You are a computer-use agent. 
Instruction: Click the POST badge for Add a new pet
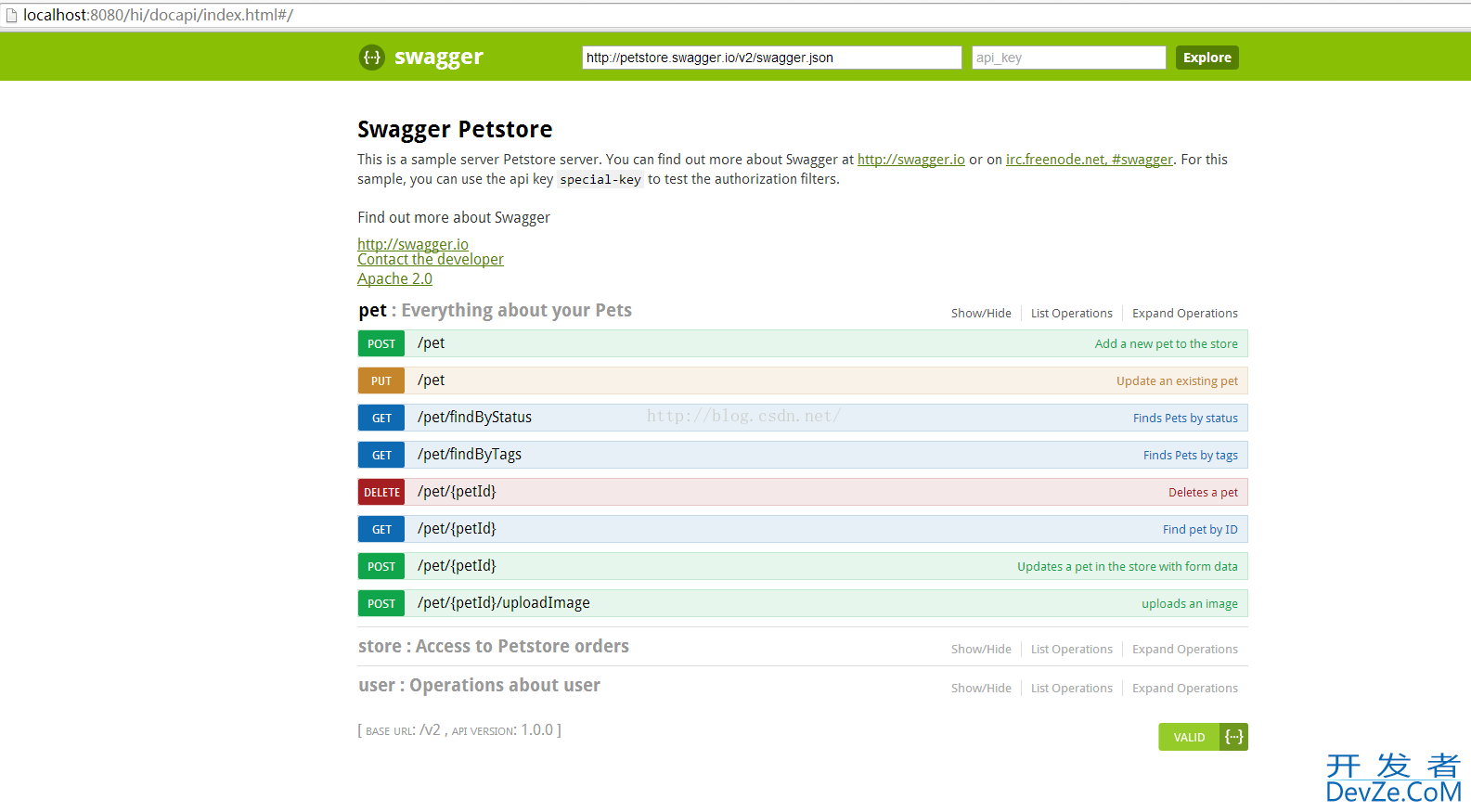pyautogui.click(x=381, y=343)
